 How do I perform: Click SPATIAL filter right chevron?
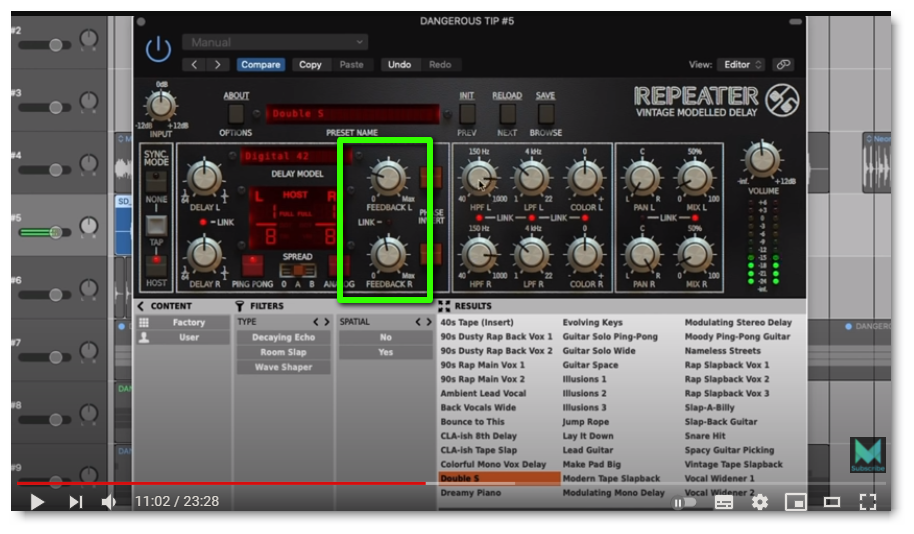(429, 322)
